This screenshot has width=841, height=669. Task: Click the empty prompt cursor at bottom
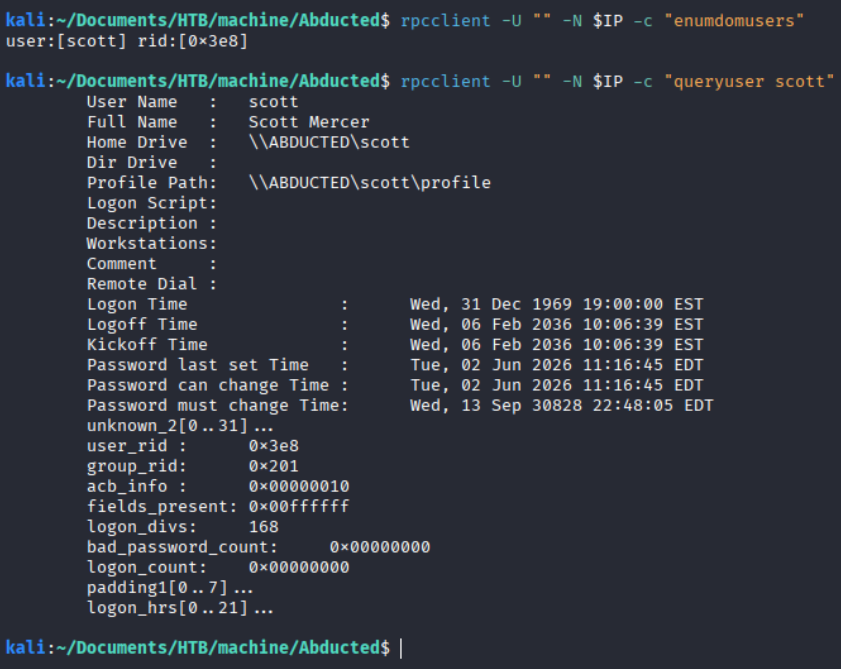pos(401,648)
